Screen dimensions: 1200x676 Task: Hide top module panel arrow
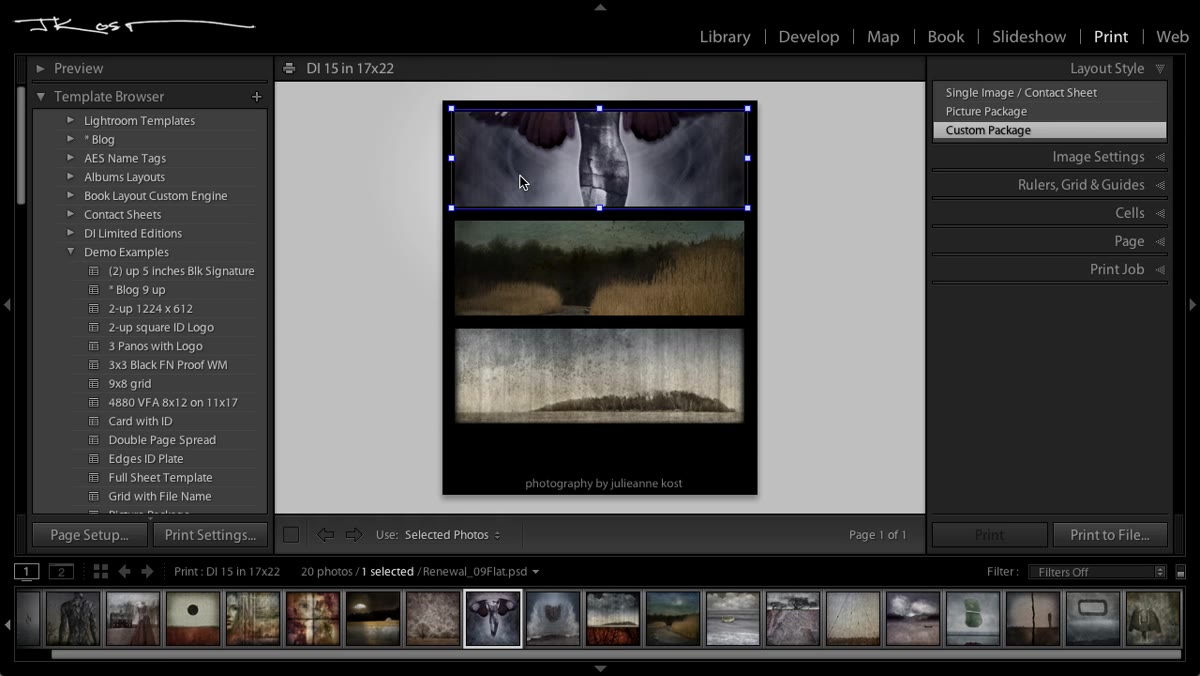(600, 7)
